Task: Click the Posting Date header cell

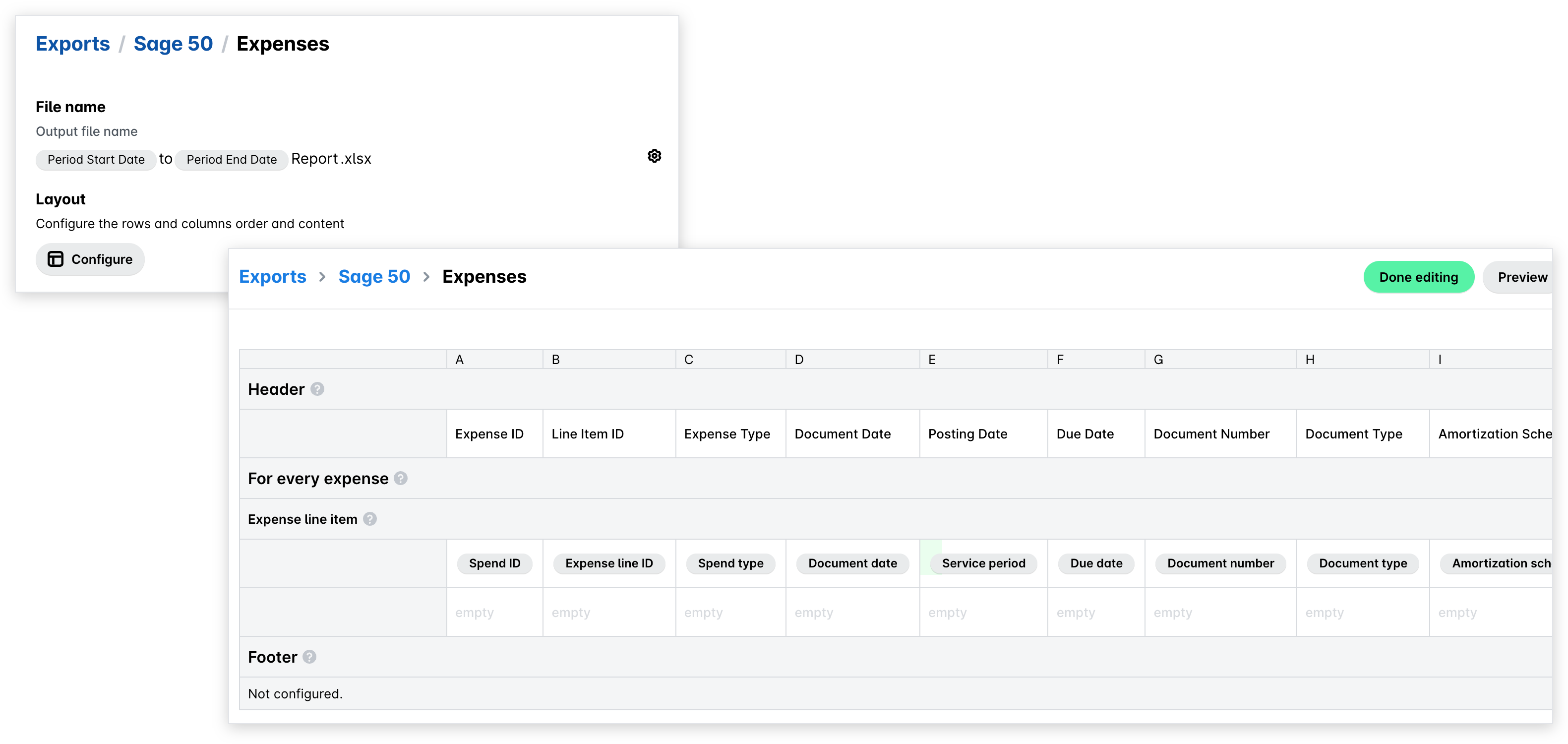Action: click(x=984, y=434)
